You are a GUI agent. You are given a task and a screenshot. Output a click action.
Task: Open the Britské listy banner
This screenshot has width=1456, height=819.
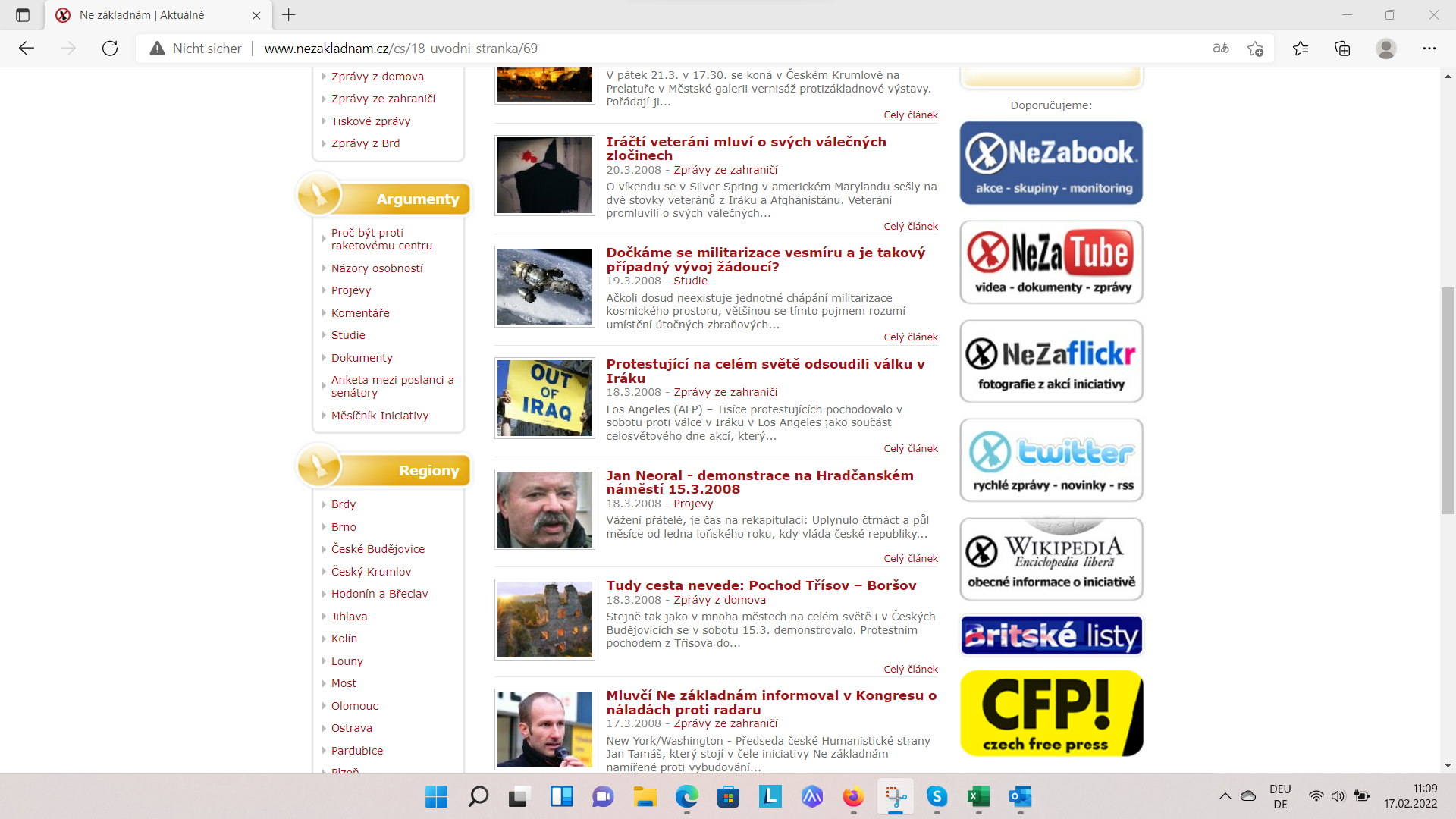1051,635
